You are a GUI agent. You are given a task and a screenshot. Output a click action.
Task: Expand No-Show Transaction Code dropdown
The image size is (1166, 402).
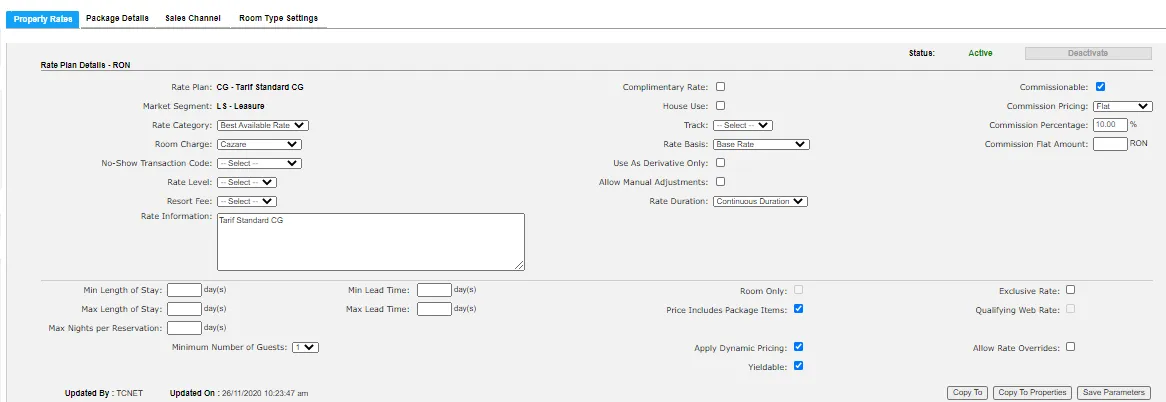[259, 163]
